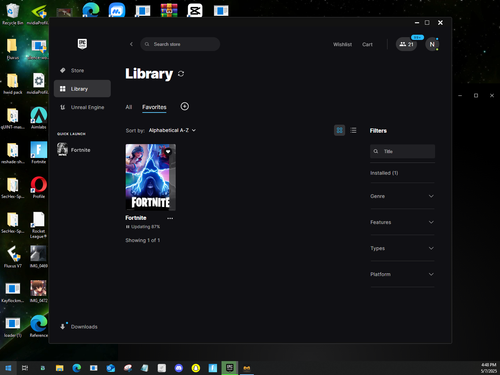Add a new collection with plus icon

(x=185, y=106)
